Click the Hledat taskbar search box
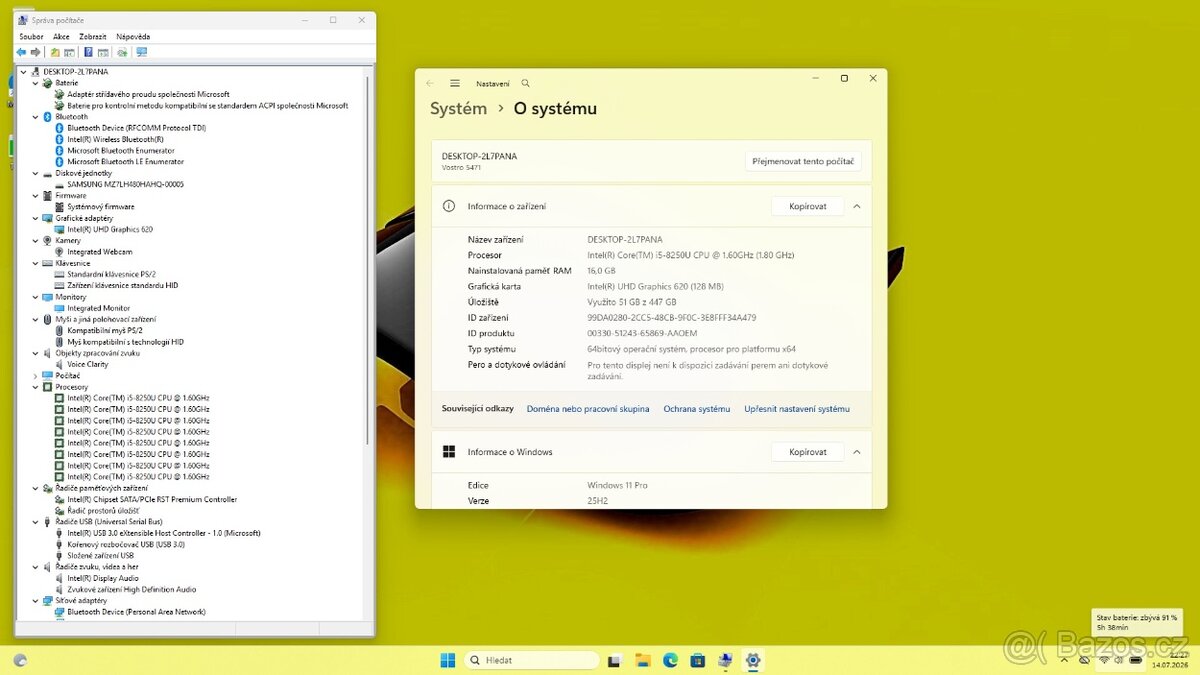1200x675 pixels. coord(533,660)
